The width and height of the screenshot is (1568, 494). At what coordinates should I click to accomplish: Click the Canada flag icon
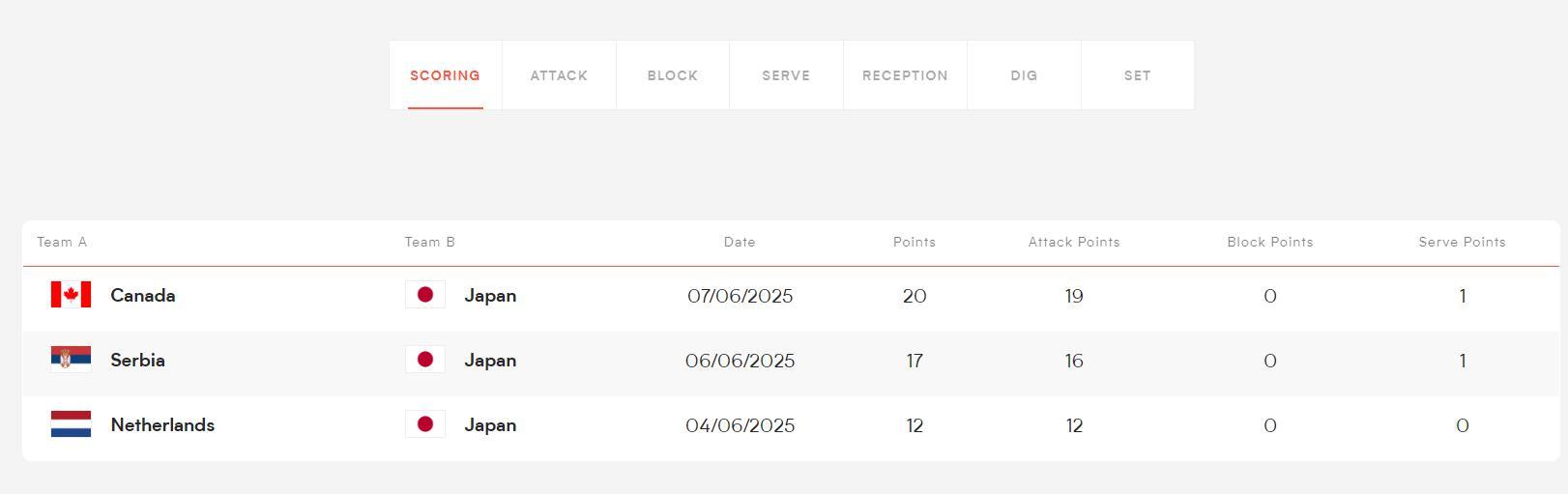pyautogui.click(x=71, y=295)
